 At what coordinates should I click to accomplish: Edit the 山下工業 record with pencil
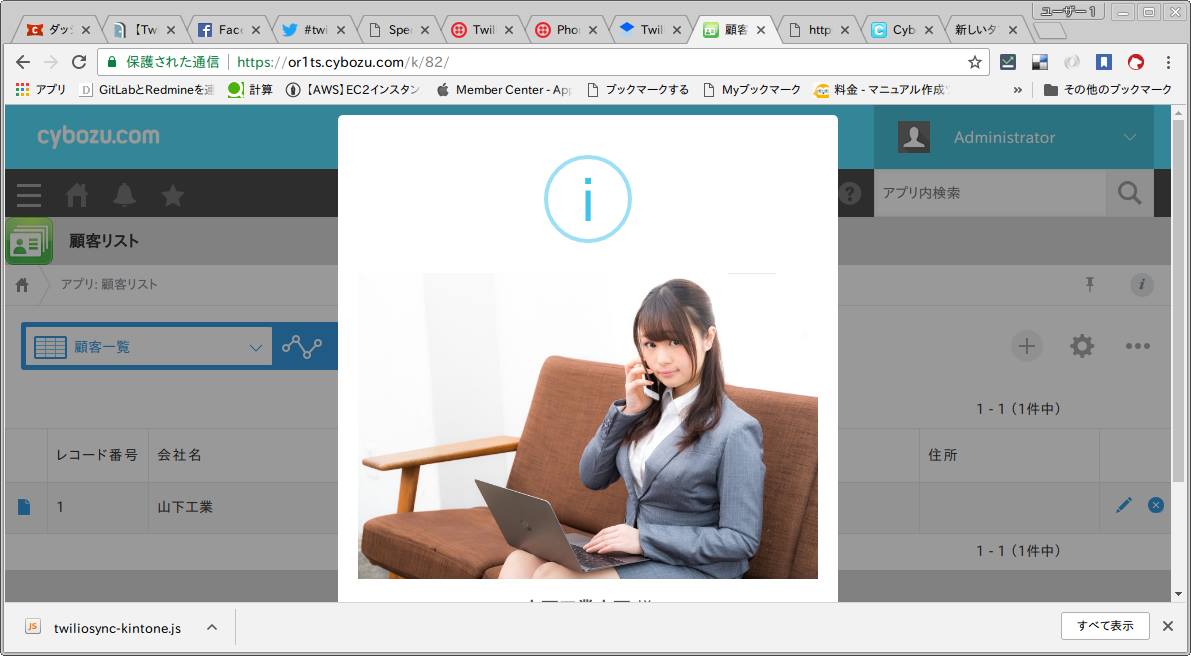(x=1124, y=505)
